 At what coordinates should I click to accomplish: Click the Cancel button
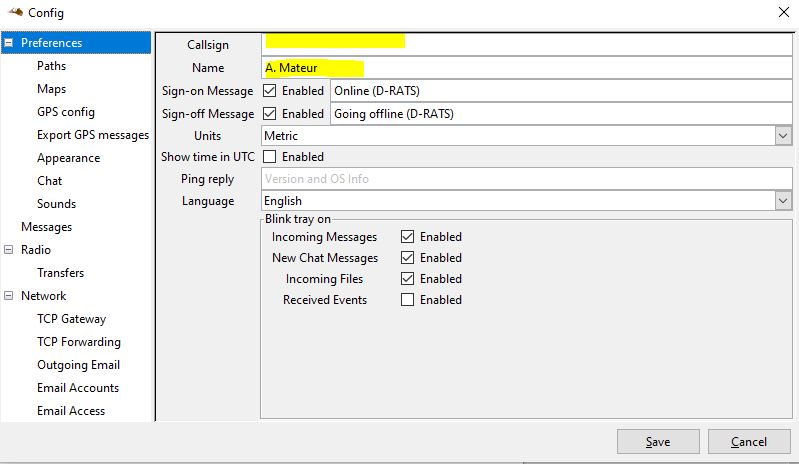pyautogui.click(x=749, y=442)
